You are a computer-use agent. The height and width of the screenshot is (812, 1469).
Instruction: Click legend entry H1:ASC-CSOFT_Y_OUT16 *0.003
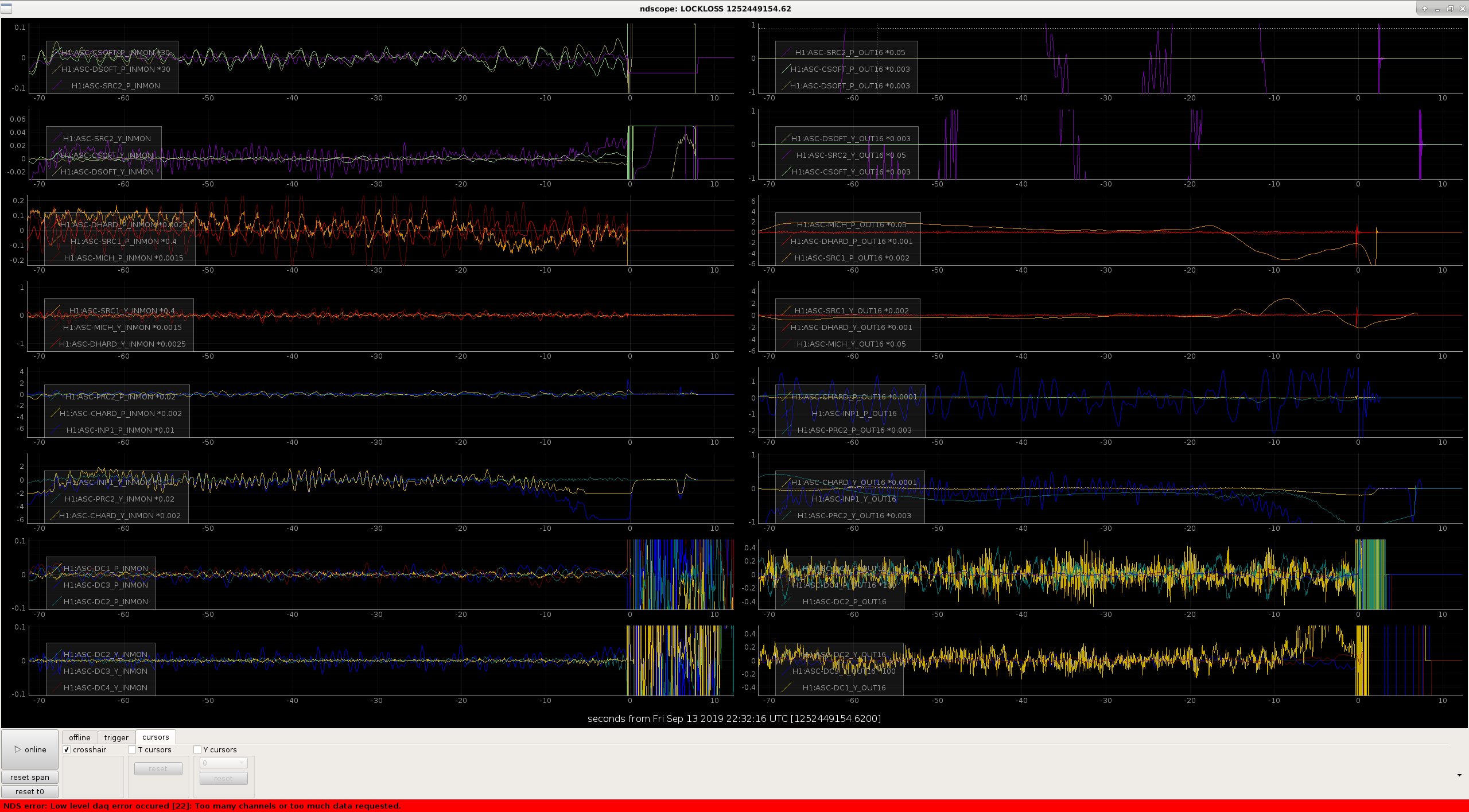851,172
